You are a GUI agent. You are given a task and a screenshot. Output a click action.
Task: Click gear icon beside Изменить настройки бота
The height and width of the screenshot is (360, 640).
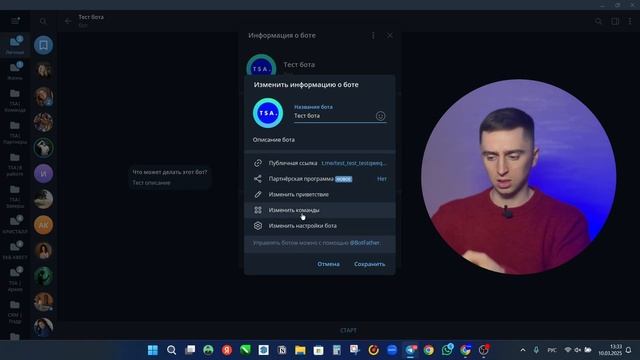[x=258, y=226]
